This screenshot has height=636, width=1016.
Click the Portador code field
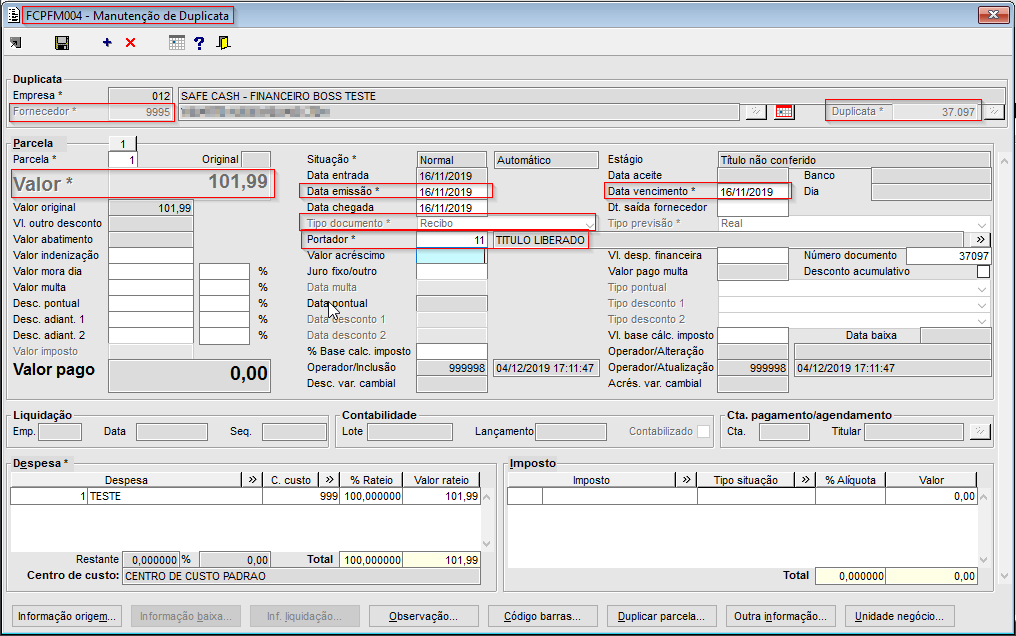[x=452, y=240]
